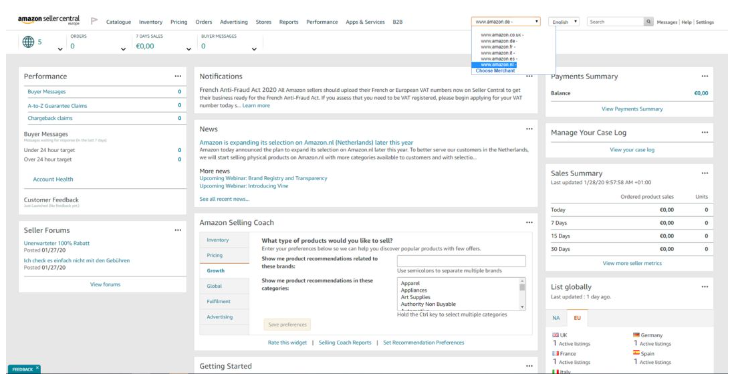Switch to the Growth tab in Selling Coach
Screen dimensions: 736x385
tap(224, 271)
